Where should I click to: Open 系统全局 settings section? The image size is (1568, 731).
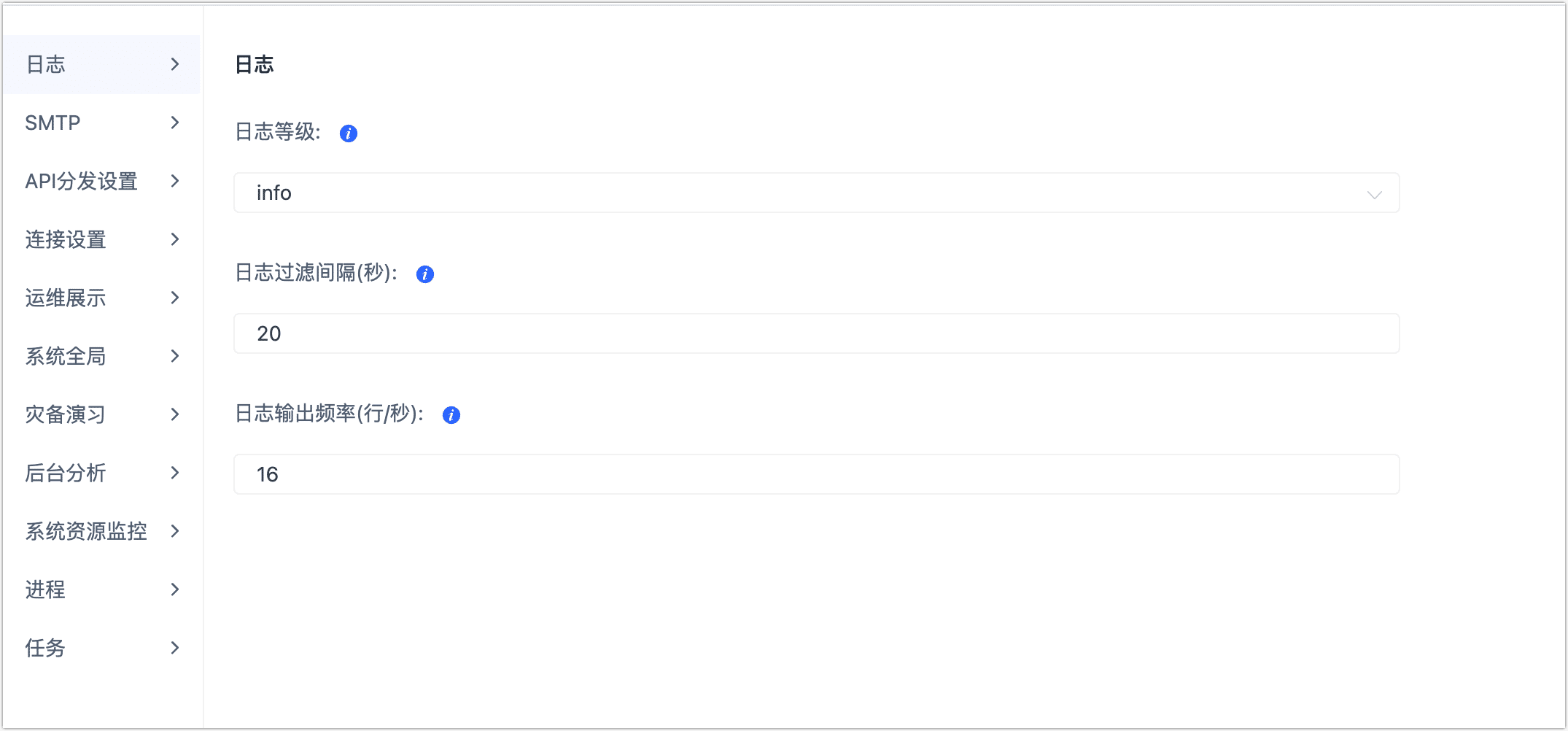click(x=66, y=357)
